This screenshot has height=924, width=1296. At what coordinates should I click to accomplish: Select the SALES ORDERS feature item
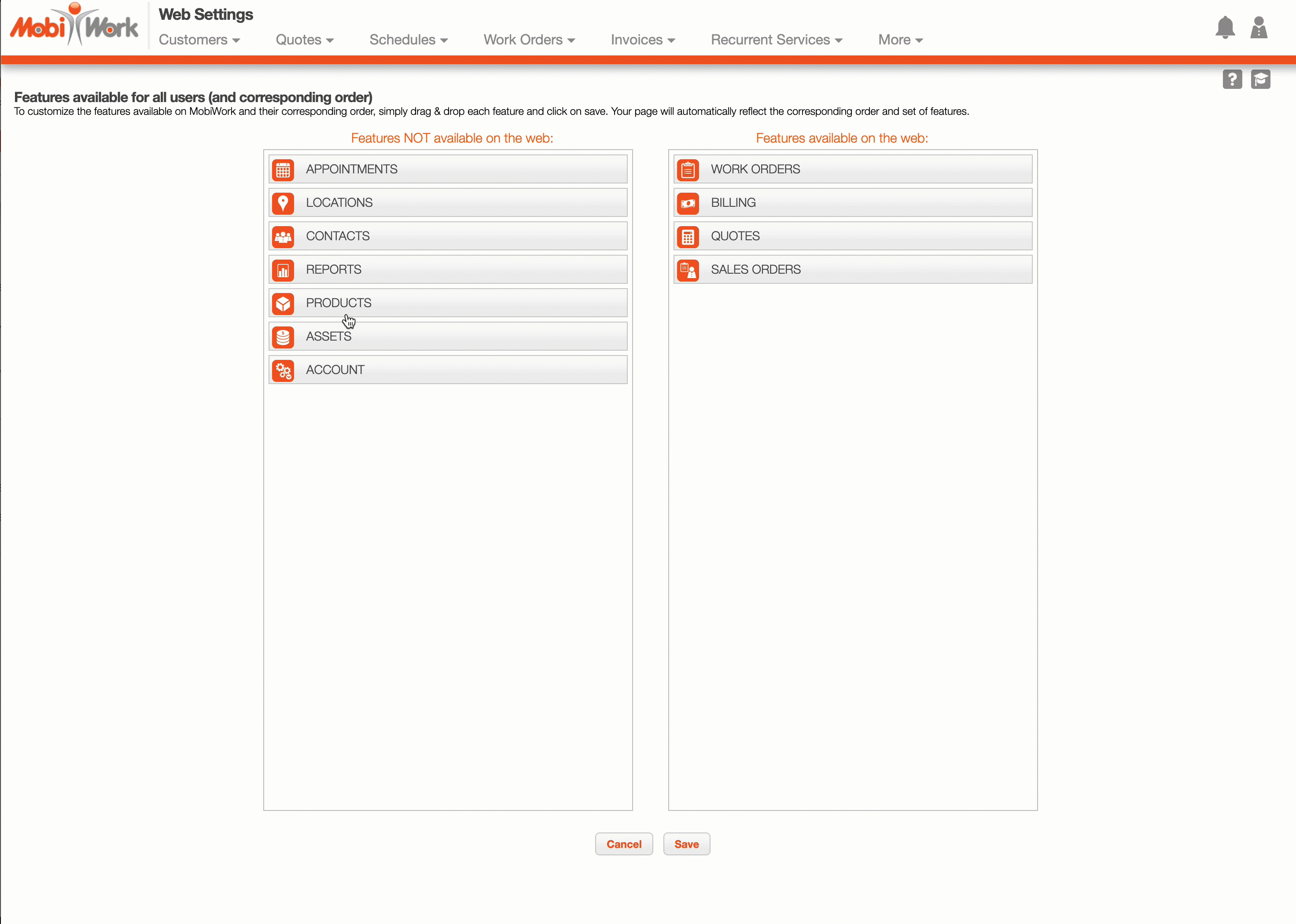click(x=852, y=270)
